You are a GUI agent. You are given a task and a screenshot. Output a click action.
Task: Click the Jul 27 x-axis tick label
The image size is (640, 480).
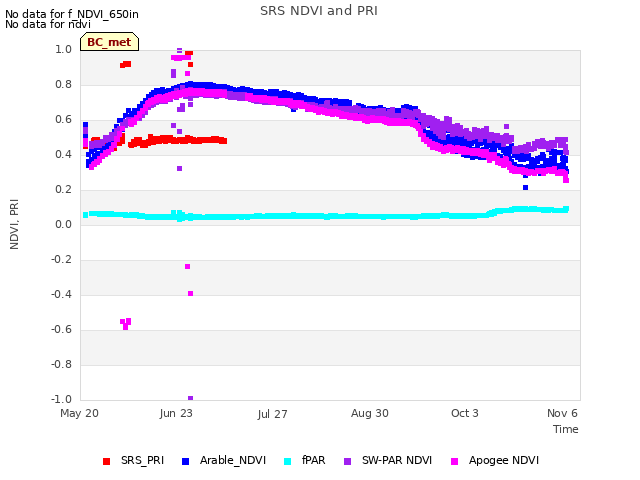pos(272,414)
